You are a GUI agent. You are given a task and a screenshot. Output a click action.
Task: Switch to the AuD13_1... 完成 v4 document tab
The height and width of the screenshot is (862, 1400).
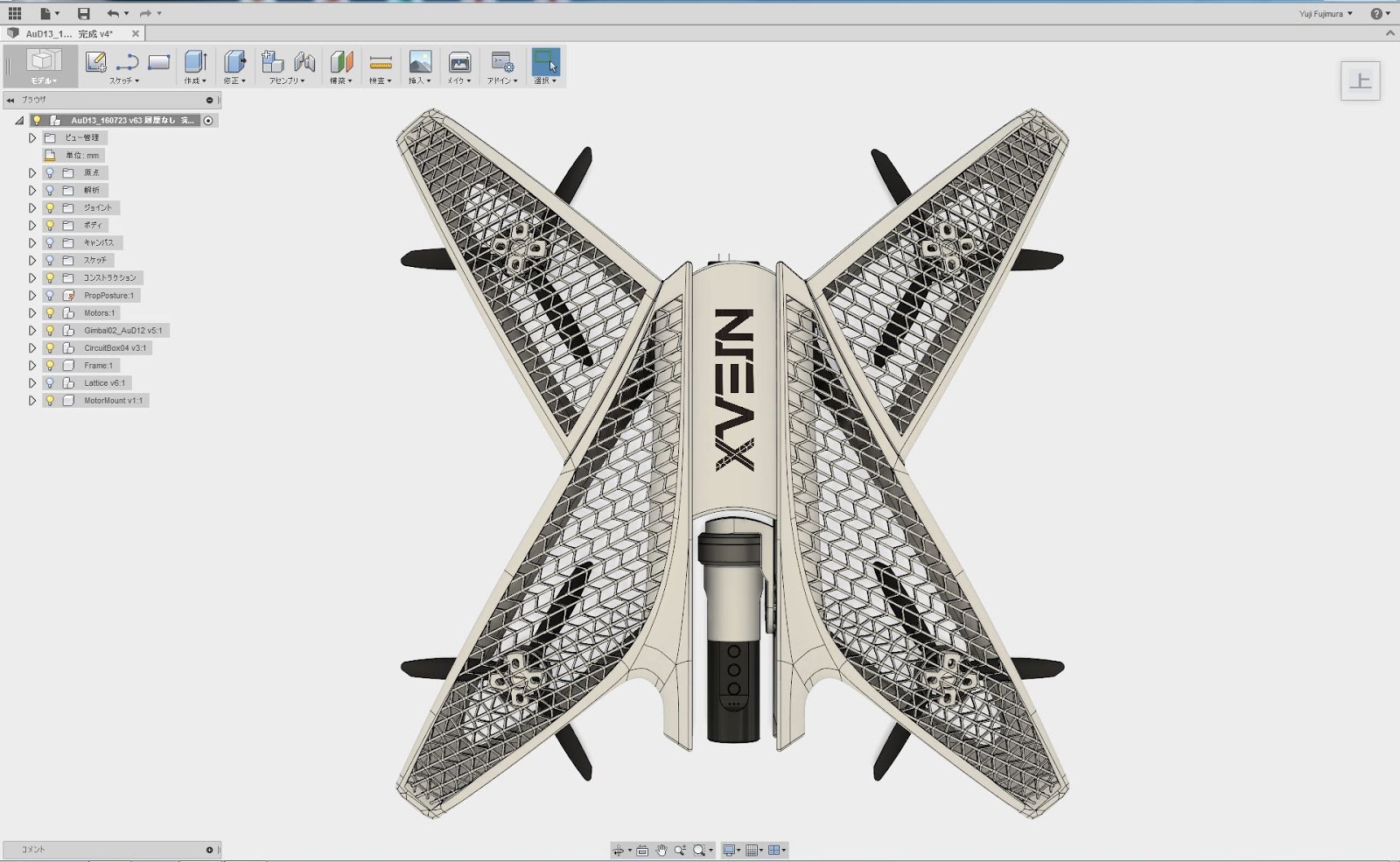pos(66,33)
